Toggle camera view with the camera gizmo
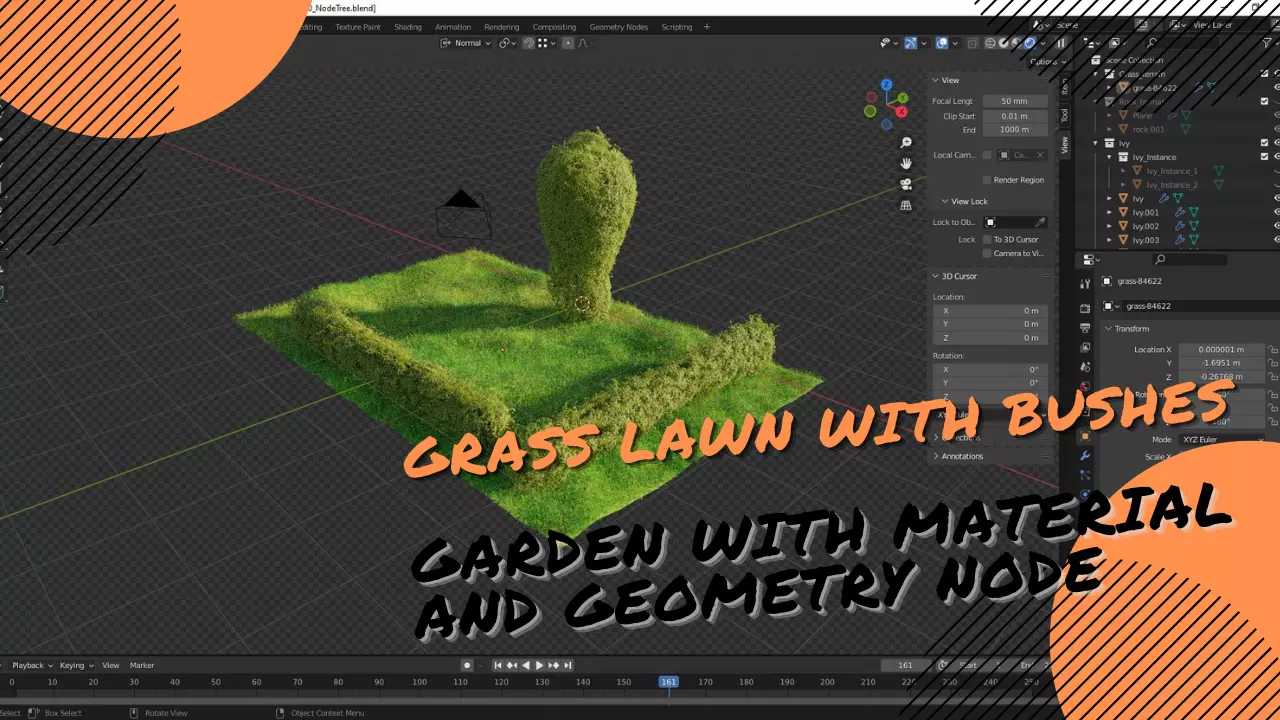Image resolution: width=1280 pixels, height=720 pixels. pos(907,184)
